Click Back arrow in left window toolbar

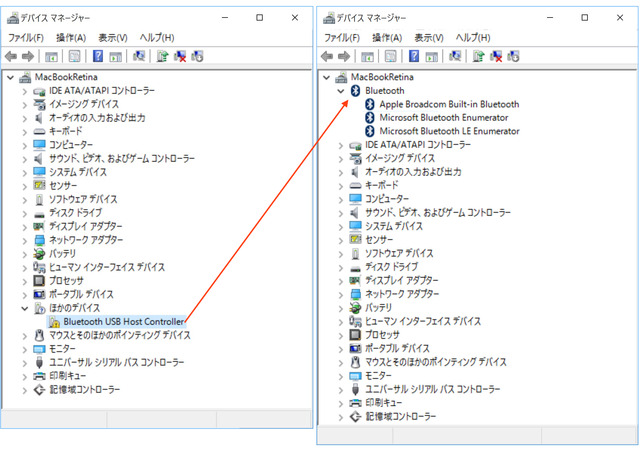click(11, 56)
